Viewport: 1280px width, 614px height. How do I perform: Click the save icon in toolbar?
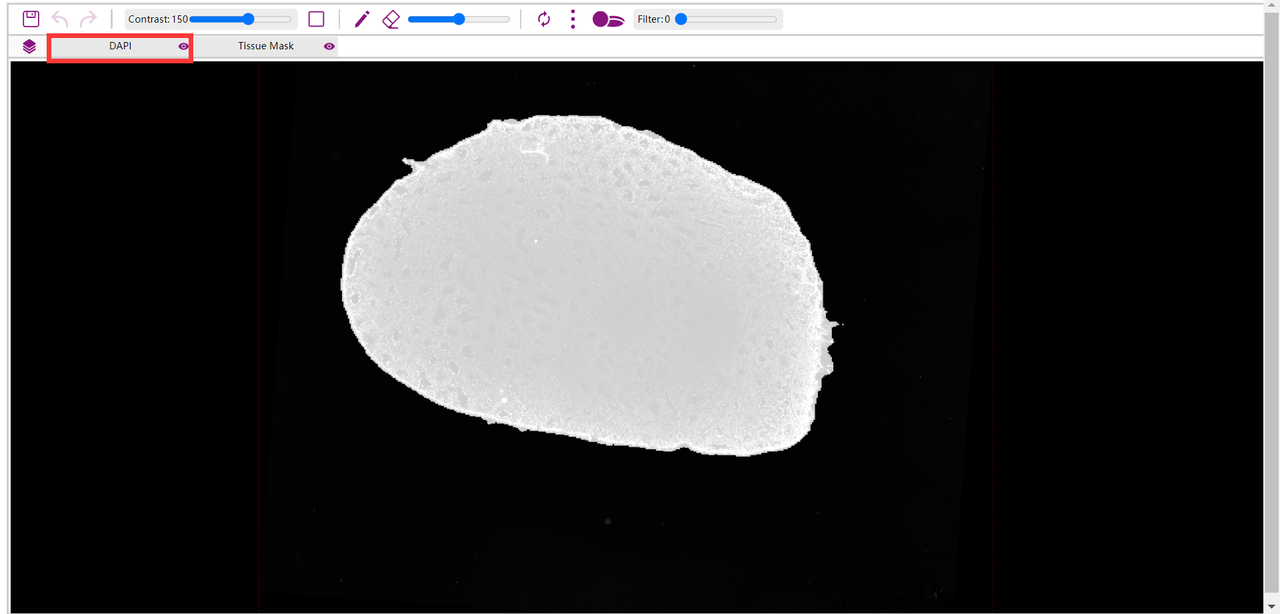tap(31, 19)
